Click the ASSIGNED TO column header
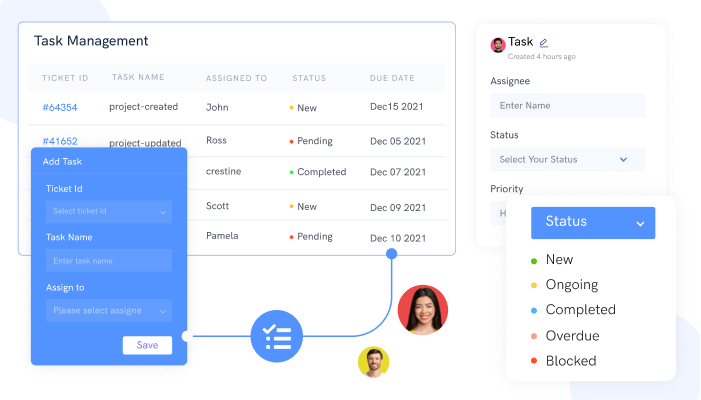This screenshot has height=400, width=701. (x=236, y=78)
